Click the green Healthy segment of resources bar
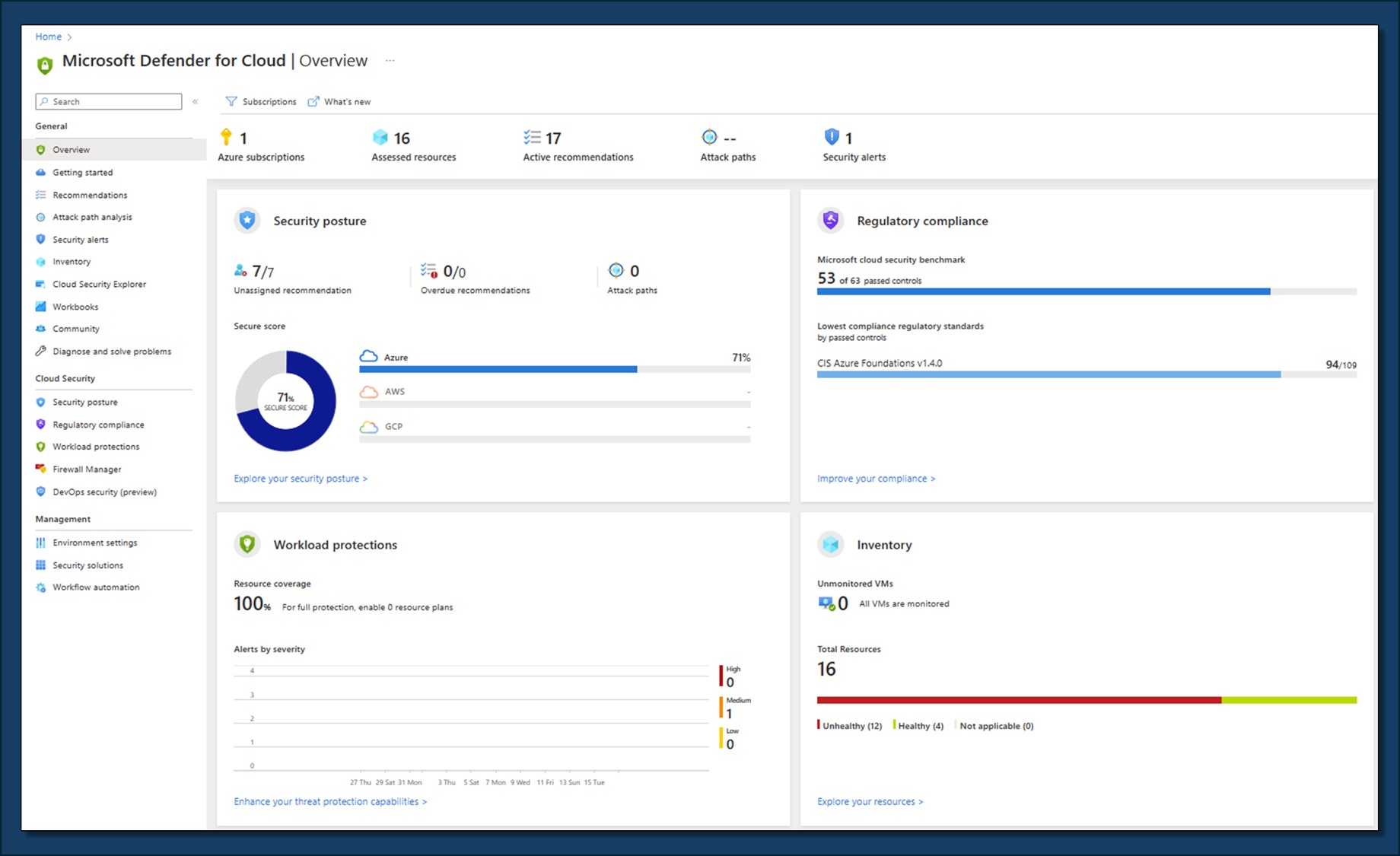Image resolution: width=1400 pixels, height=856 pixels. pos(1289,700)
